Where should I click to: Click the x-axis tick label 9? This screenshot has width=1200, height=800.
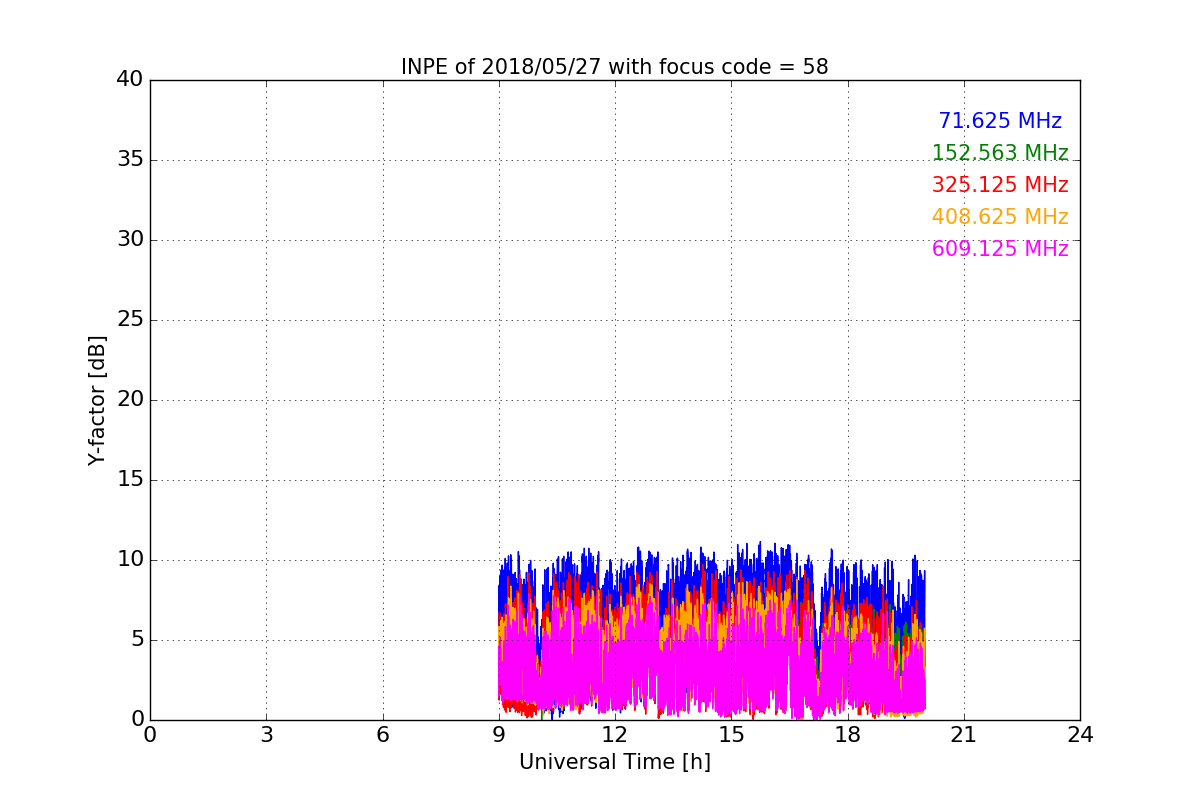(x=499, y=735)
